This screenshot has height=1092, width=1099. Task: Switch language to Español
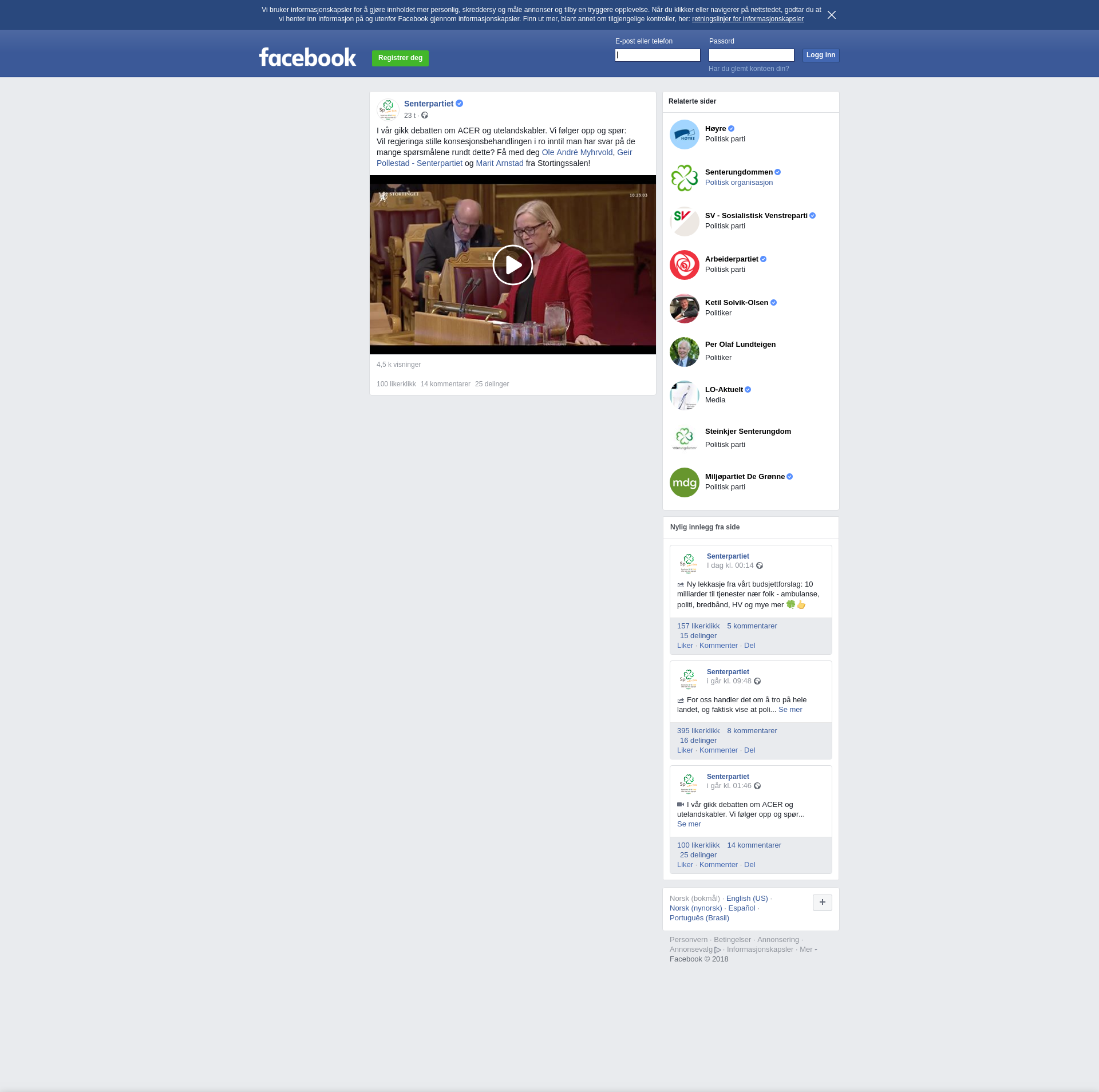pyautogui.click(x=742, y=908)
